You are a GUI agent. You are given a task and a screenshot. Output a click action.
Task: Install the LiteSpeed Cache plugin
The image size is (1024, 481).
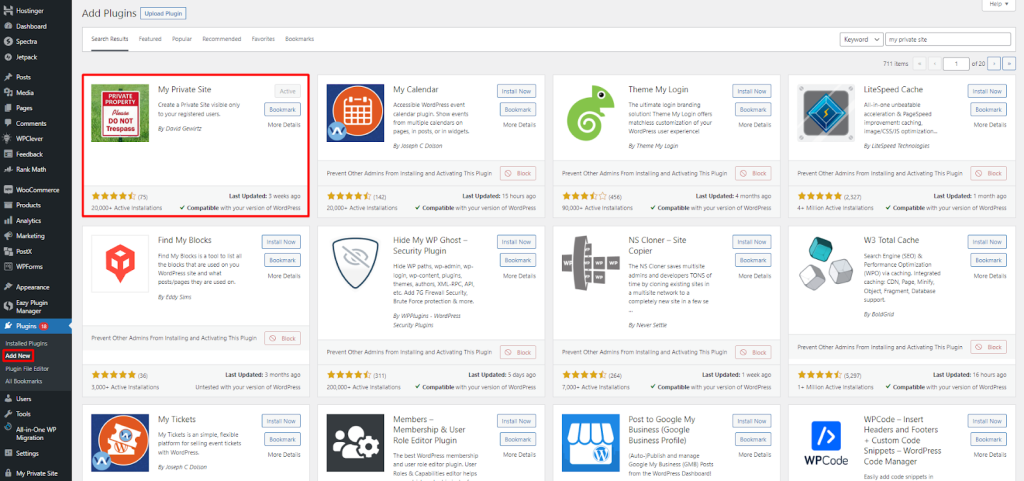click(x=987, y=91)
